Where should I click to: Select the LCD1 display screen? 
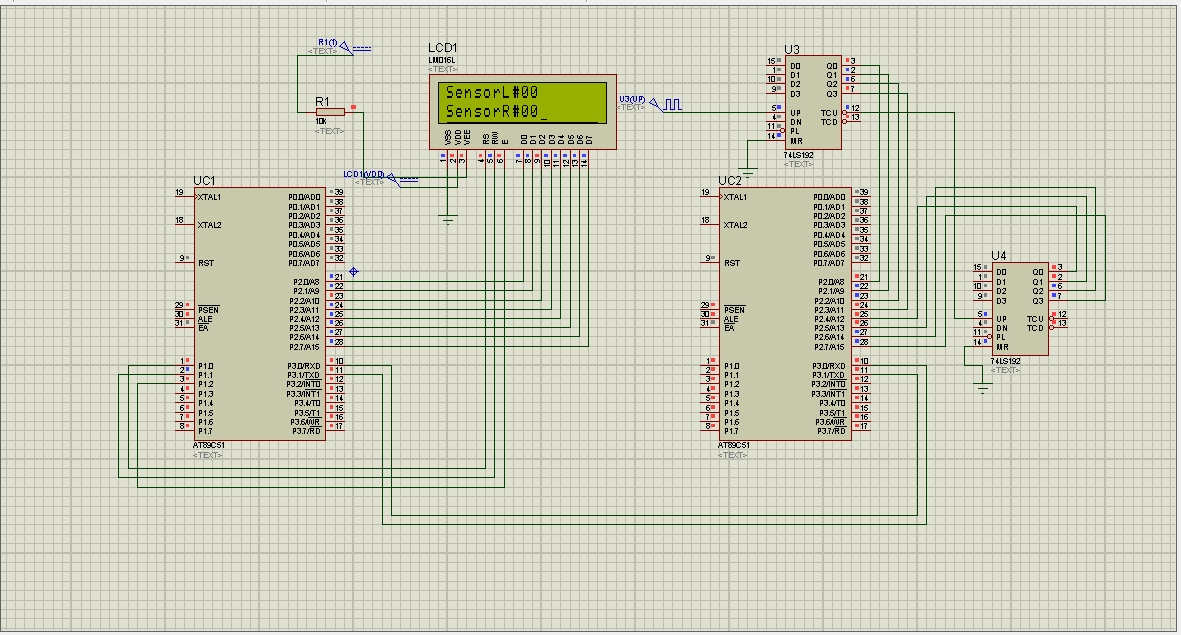coord(521,102)
